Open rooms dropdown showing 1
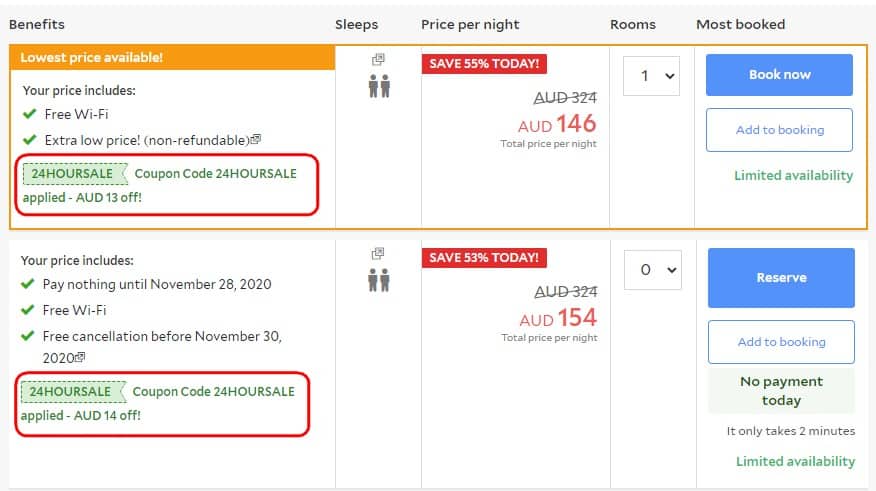This screenshot has width=876, height=491. (x=651, y=76)
